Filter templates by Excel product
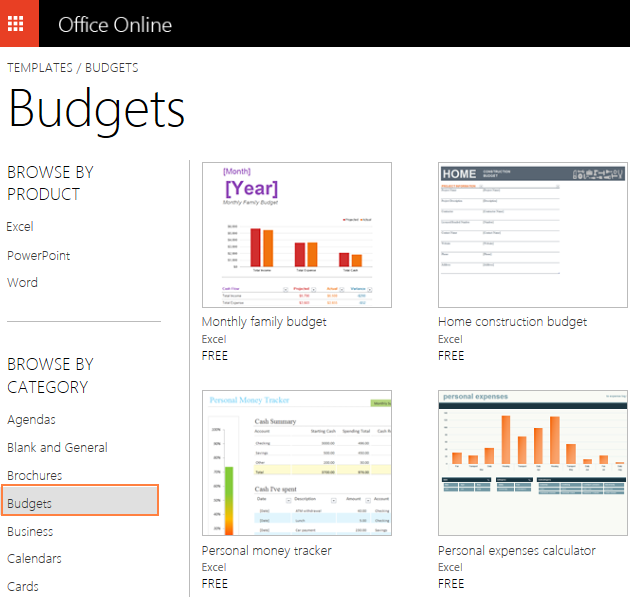Screen dimensions: 630x597 (x=20, y=227)
